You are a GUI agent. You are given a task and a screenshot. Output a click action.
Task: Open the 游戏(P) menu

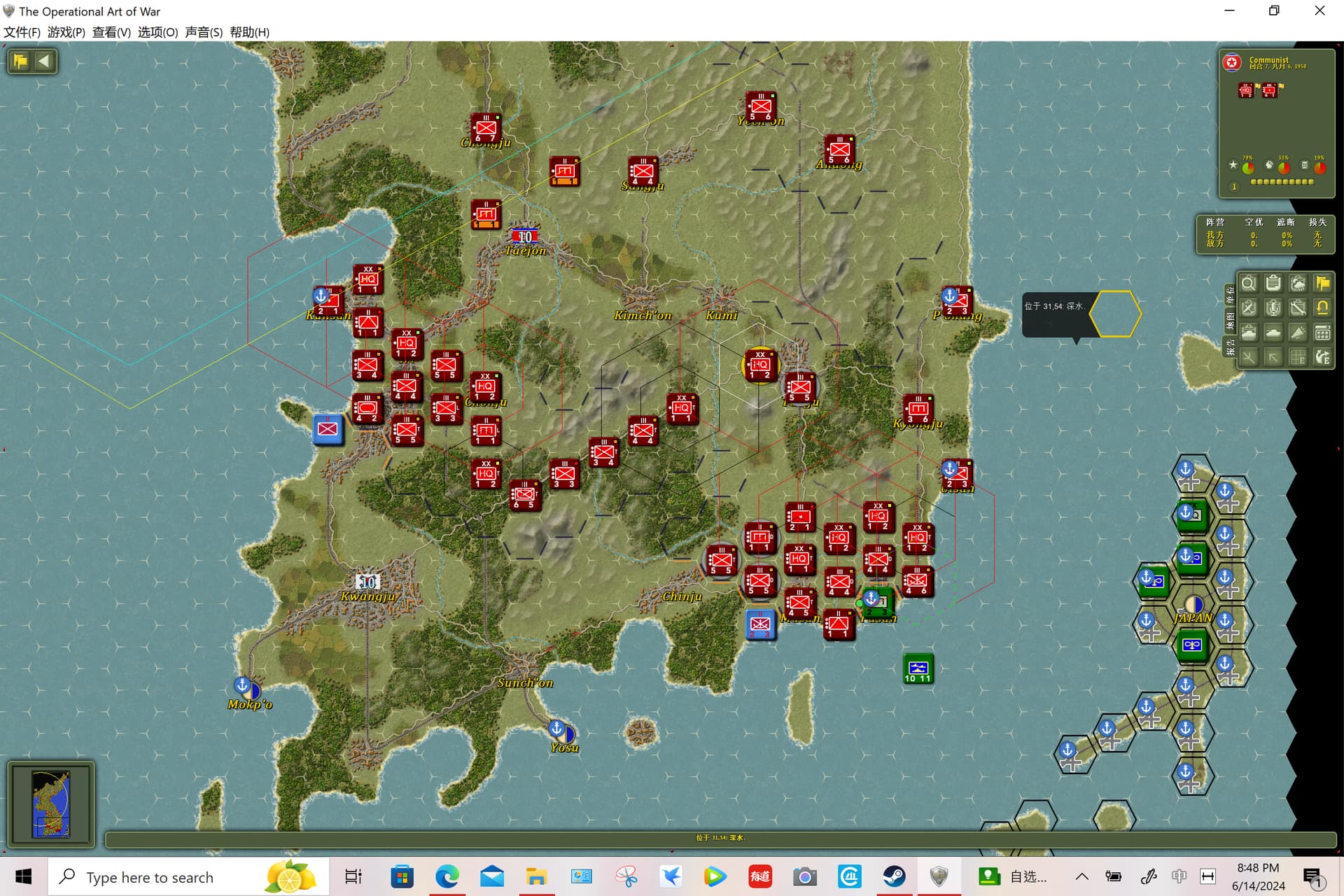tap(66, 32)
